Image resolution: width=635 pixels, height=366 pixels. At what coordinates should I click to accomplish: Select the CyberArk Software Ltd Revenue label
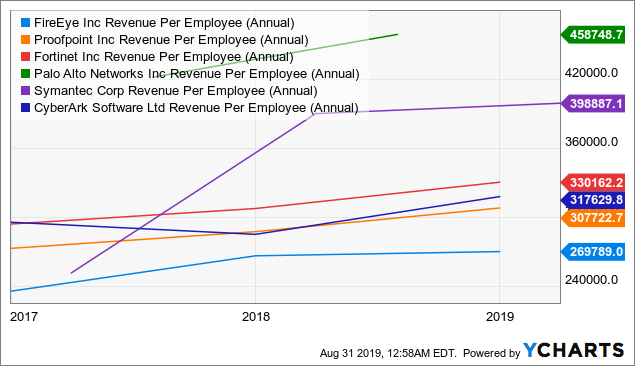click(x=196, y=108)
